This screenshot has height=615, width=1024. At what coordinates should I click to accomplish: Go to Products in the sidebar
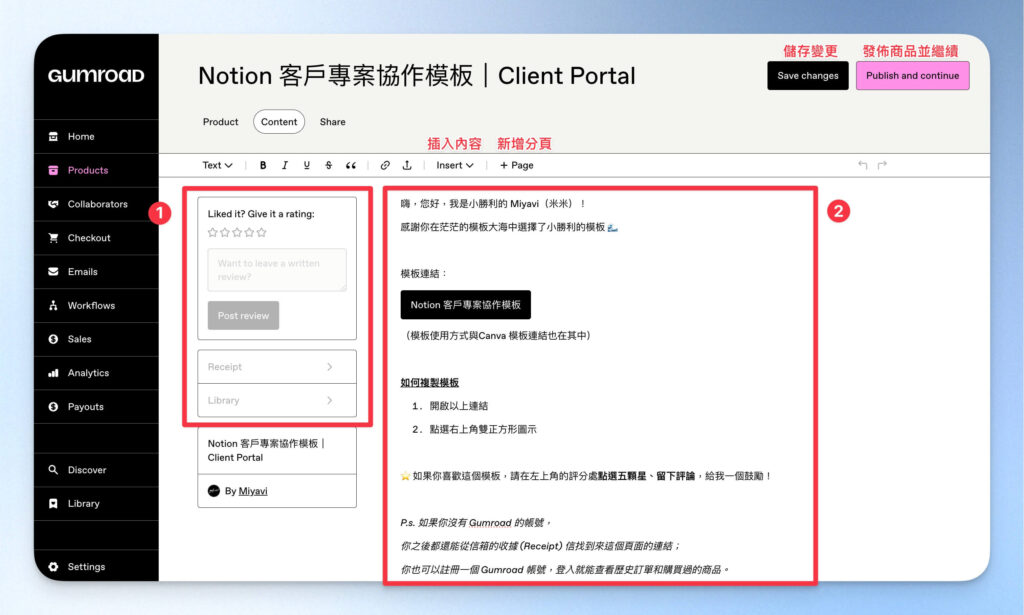[96, 170]
